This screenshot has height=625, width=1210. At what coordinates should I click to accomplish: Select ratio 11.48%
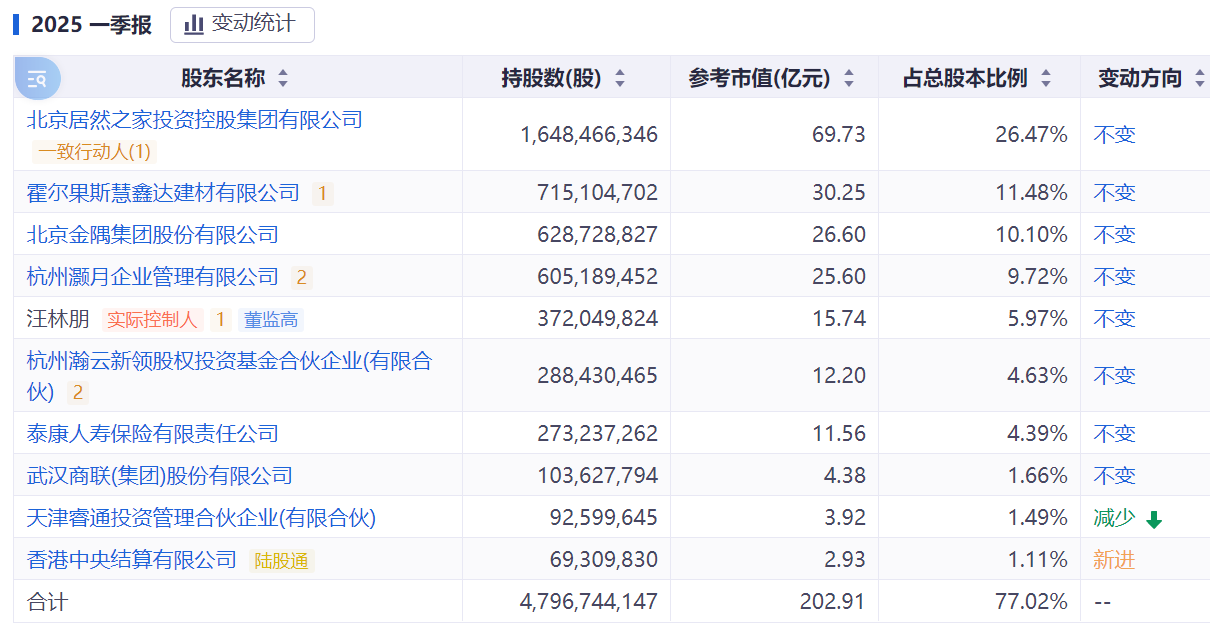(1032, 193)
